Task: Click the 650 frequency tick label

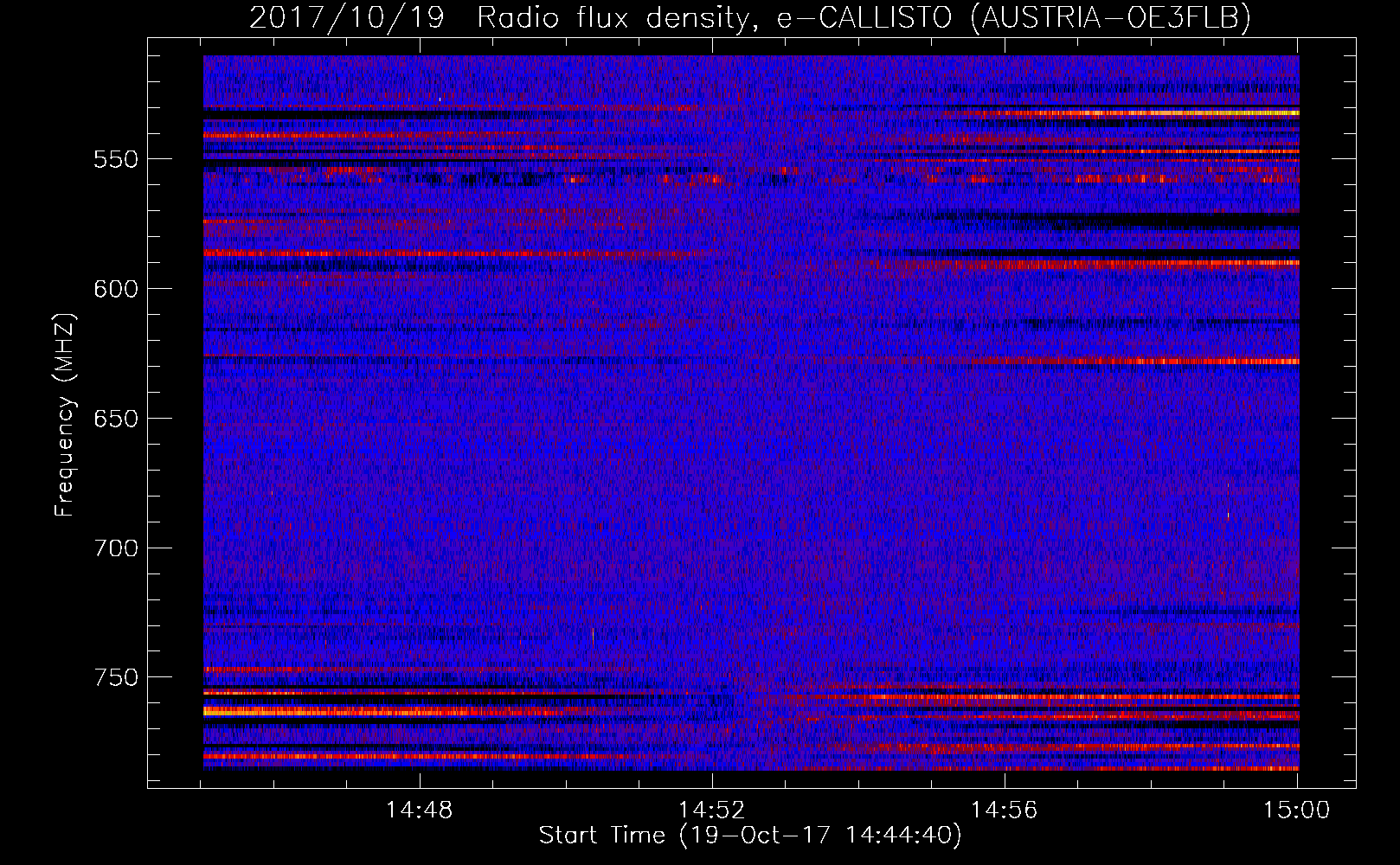Action: (116, 420)
